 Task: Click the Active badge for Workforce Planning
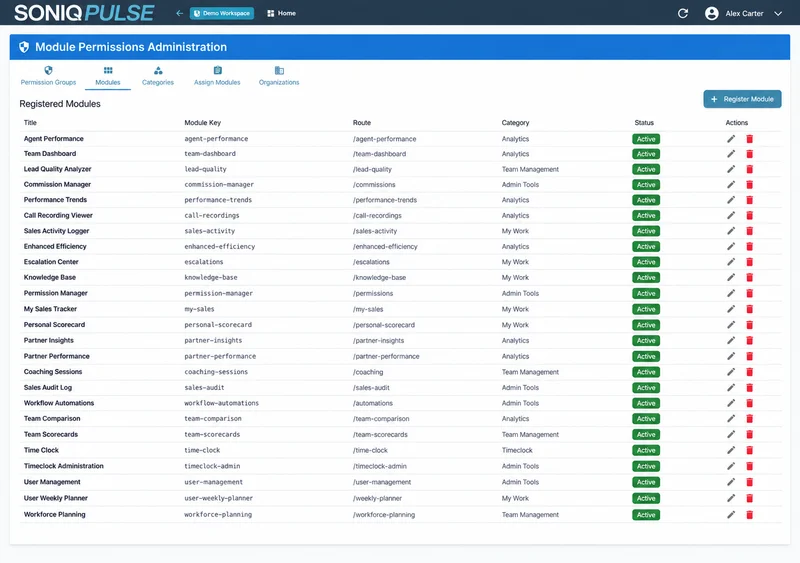tap(646, 515)
